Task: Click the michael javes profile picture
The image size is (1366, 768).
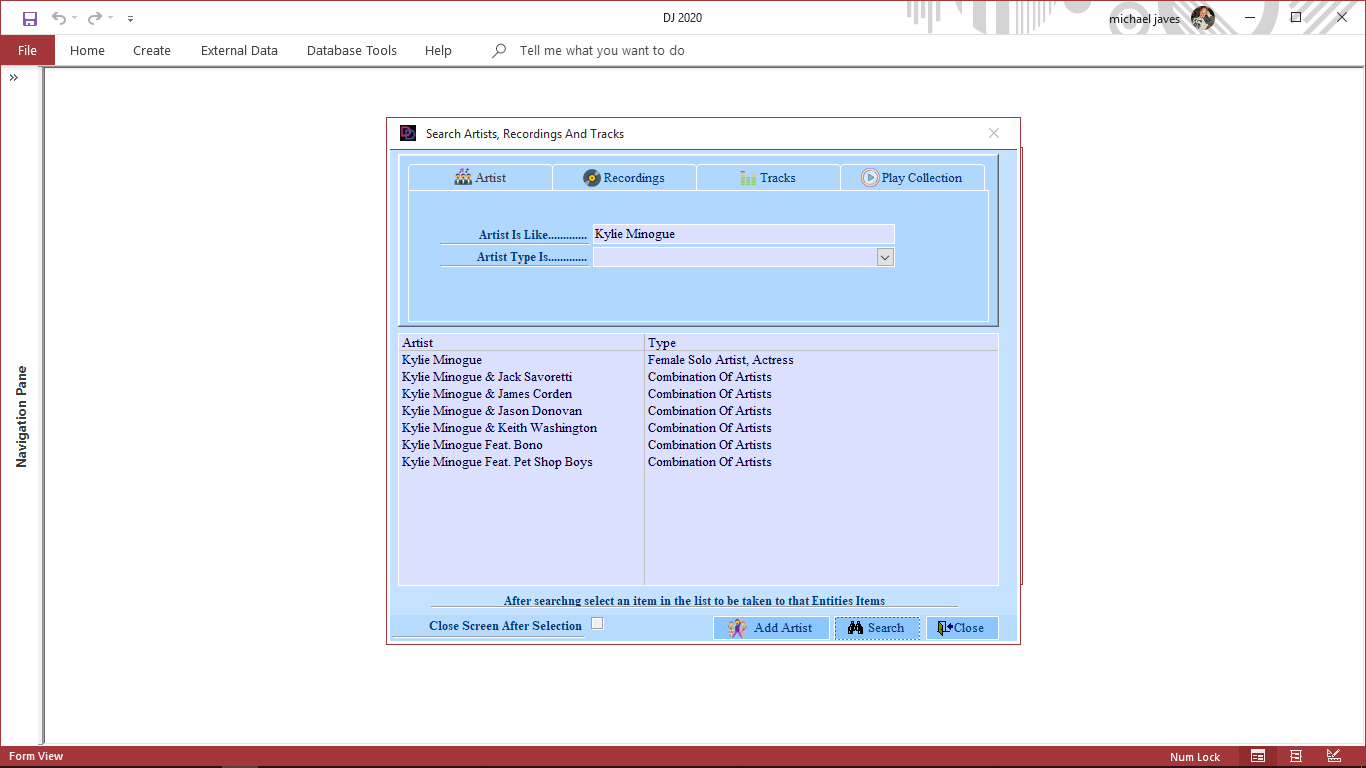Action: click(x=1203, y=18)
